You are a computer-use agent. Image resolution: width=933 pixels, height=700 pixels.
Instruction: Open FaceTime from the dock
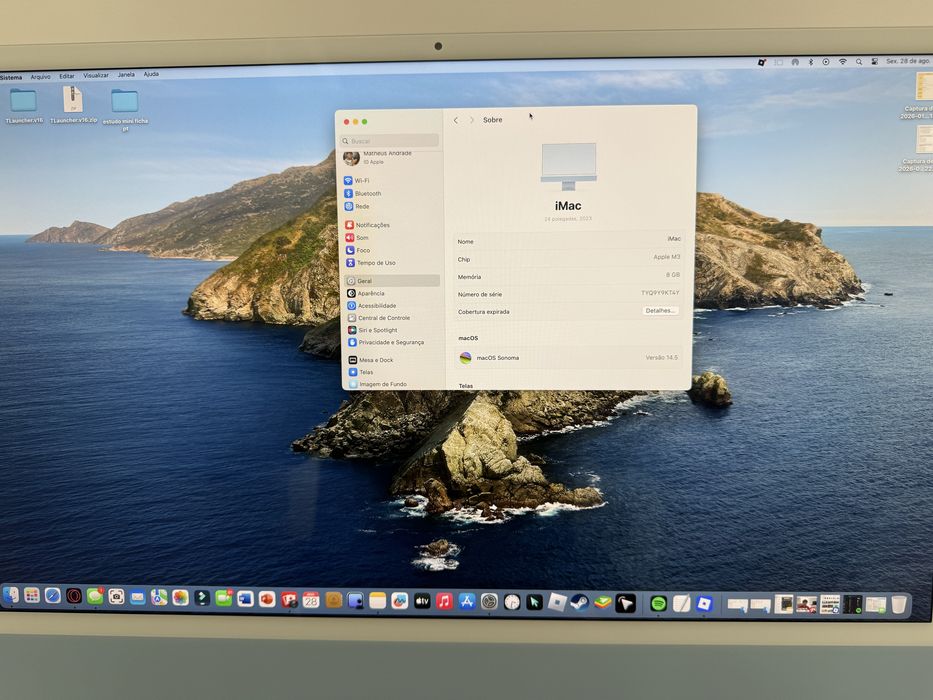[x=224, y=598]
